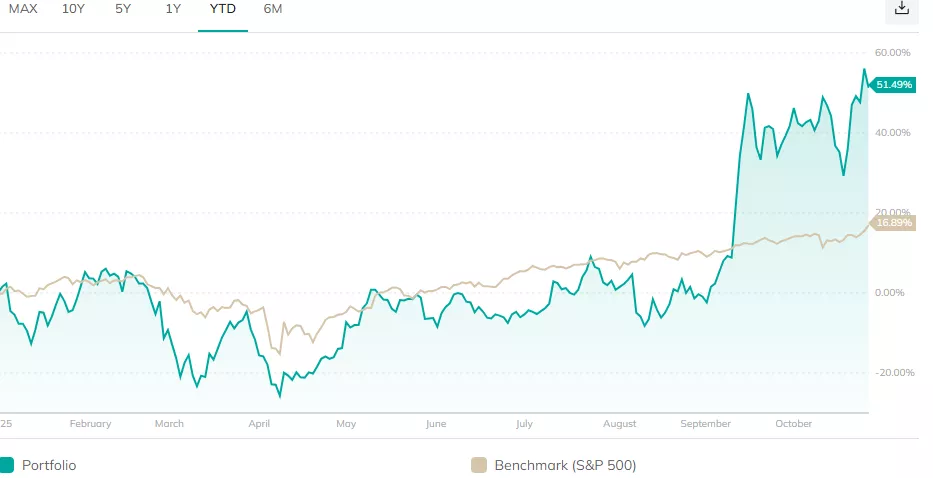Screen dimensions: 933x478
Task: Click the beige Benchmark legend swatch
Action: click(478, 465)
